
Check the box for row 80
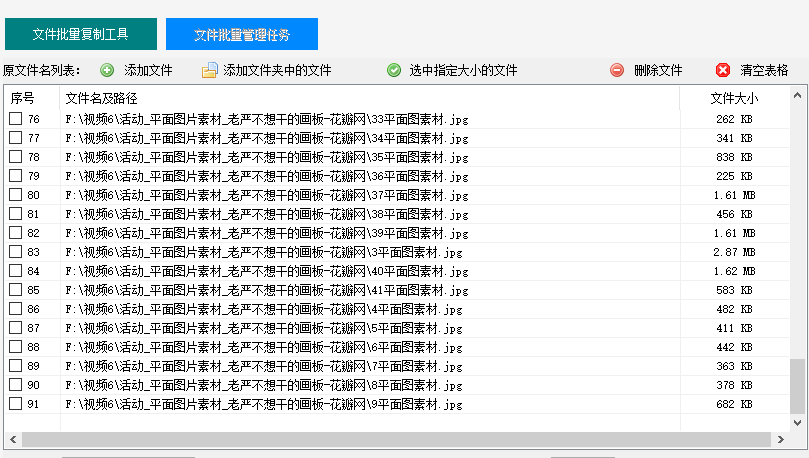coord(15,194)
